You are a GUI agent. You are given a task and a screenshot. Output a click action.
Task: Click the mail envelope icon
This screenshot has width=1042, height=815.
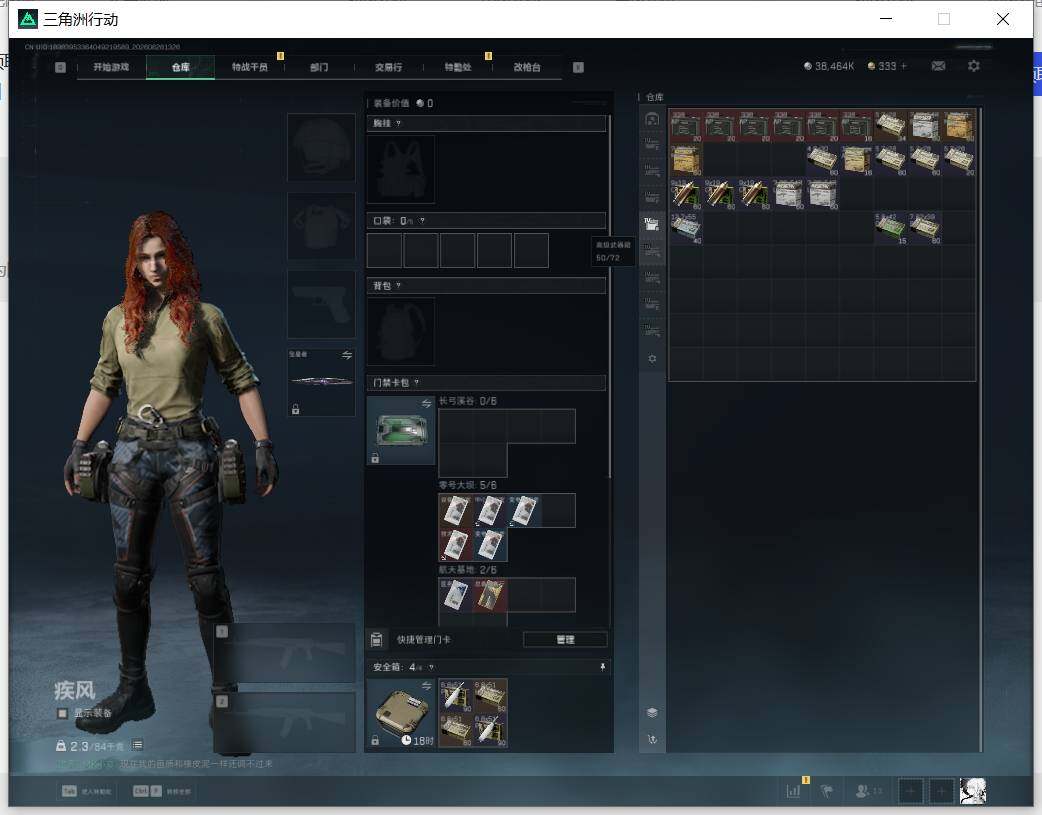[938, 66]
